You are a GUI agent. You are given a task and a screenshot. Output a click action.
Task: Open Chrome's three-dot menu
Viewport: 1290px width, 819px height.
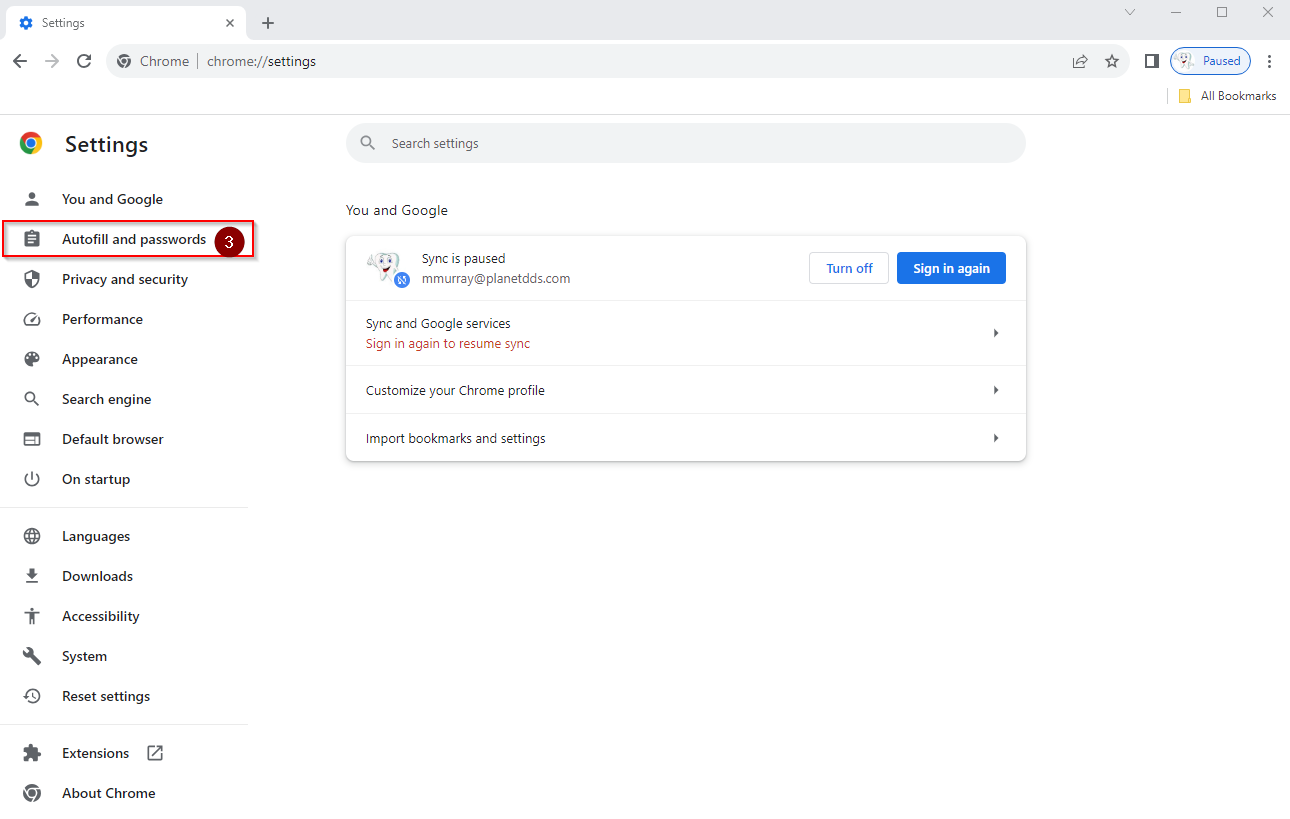click(x=1269, y=61)
